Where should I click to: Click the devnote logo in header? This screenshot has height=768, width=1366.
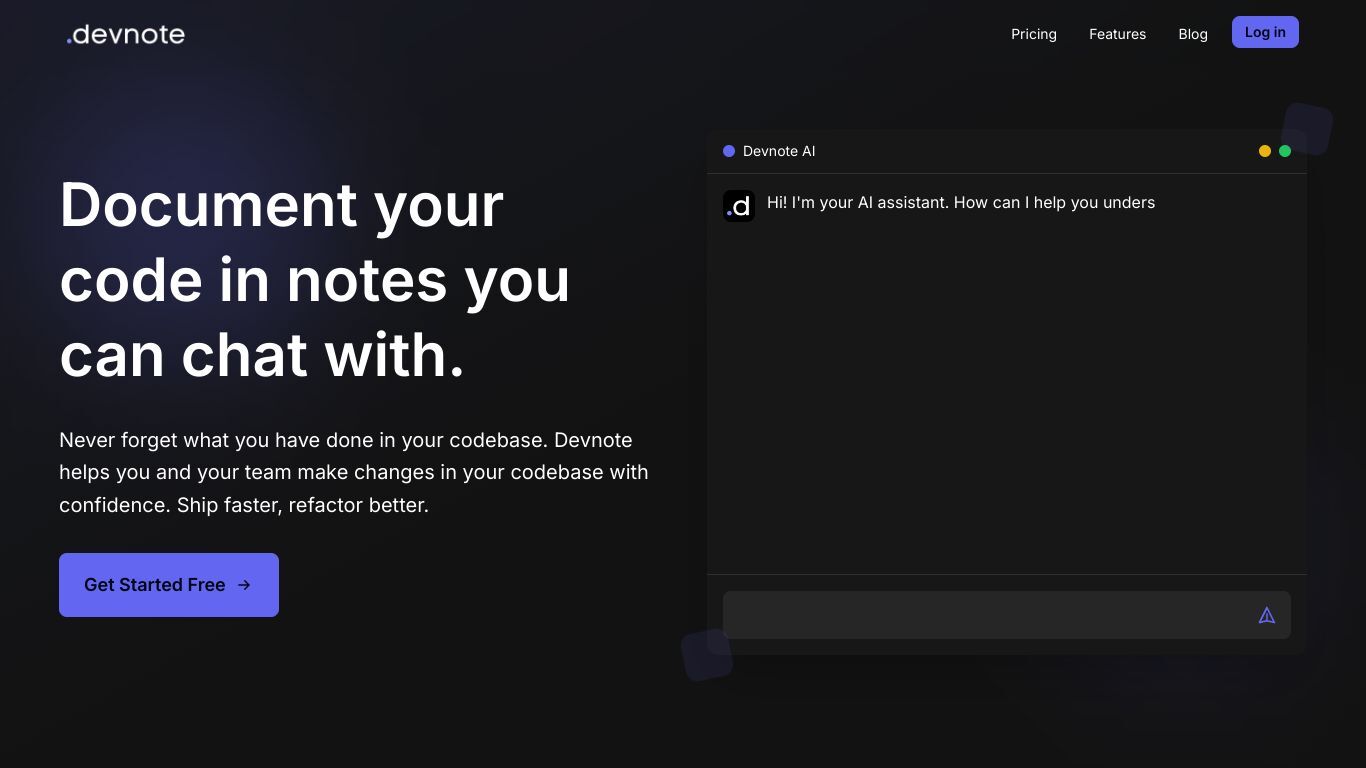click(x=126, y=34)
